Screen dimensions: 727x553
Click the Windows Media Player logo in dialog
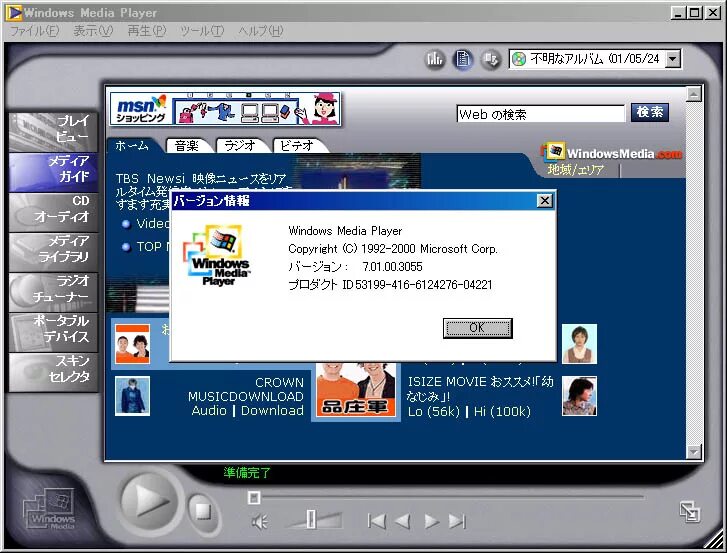tap(217, 255)
